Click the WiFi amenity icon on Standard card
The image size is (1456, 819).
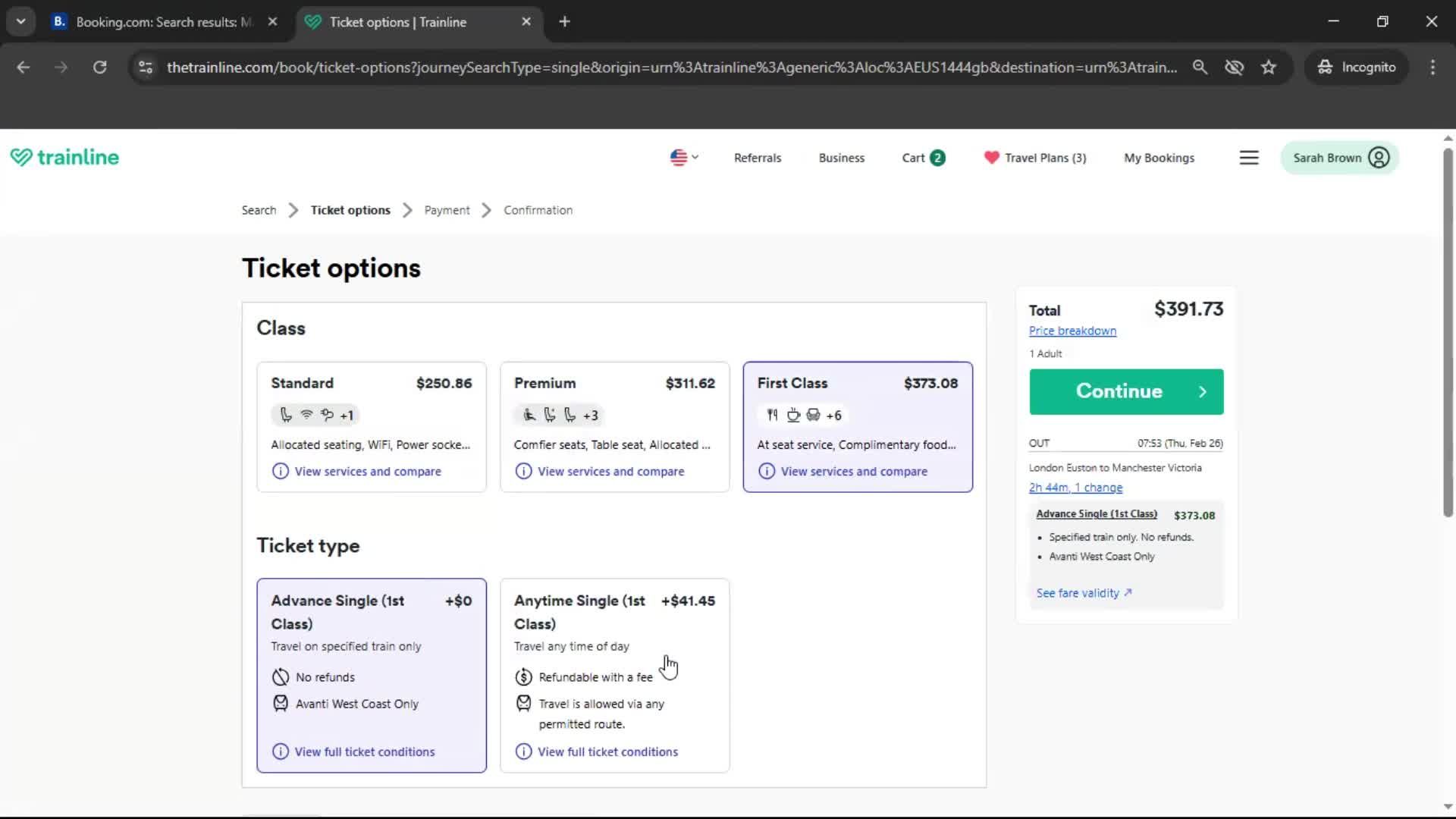(x=306, y=415)
